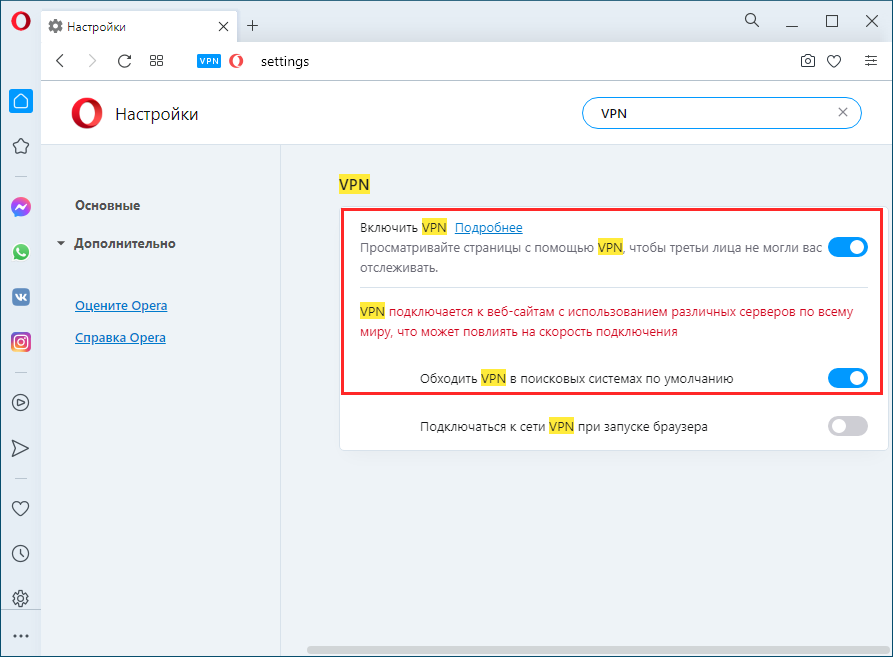Click the VPN badge in address bar
This screenshot has height=657, width=893.
click(209, 61)
